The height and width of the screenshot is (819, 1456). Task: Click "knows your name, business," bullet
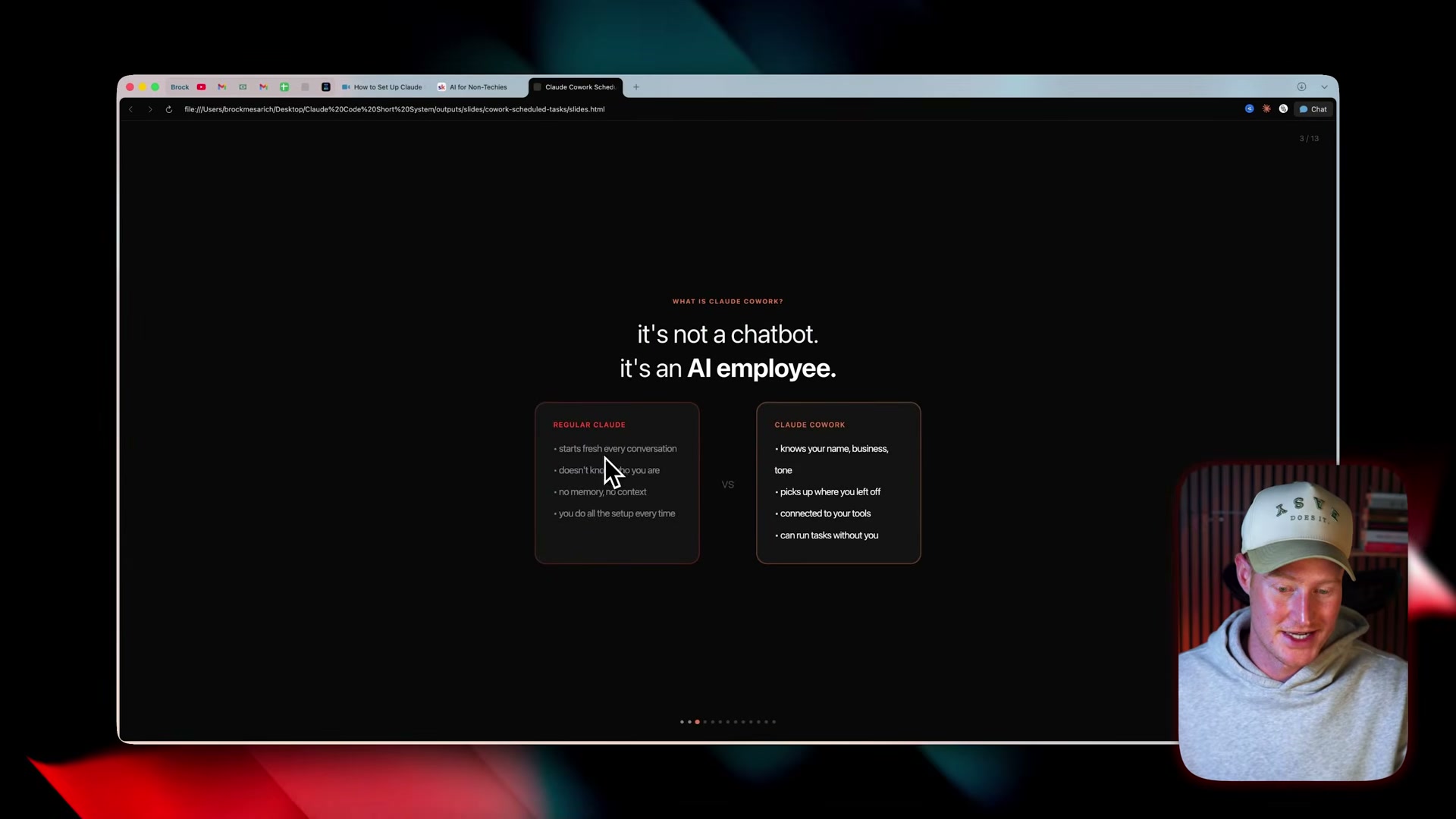click(x=832, y=449)
